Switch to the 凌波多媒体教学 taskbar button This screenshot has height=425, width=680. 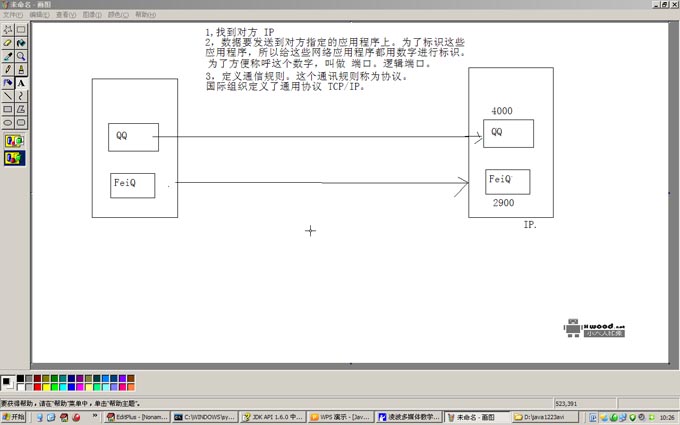point(409,417)
